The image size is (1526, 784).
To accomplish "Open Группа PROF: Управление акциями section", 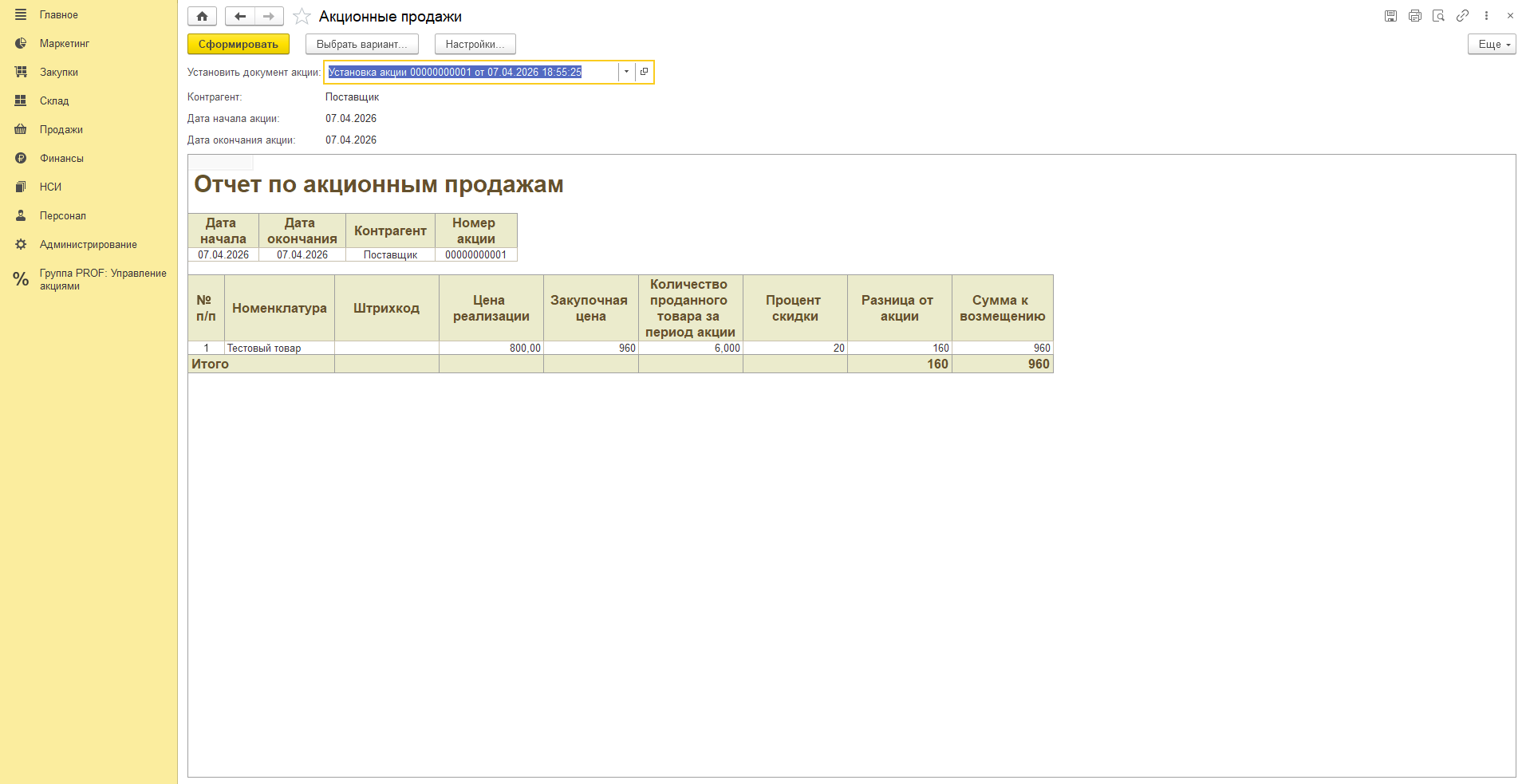I will [x=102, y=279].
